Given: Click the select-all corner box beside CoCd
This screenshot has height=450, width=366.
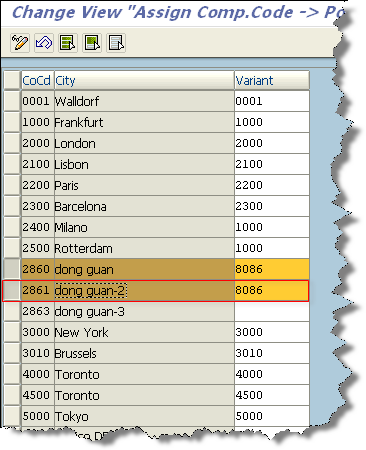Looking at the screenshot, I should (12, 80).
